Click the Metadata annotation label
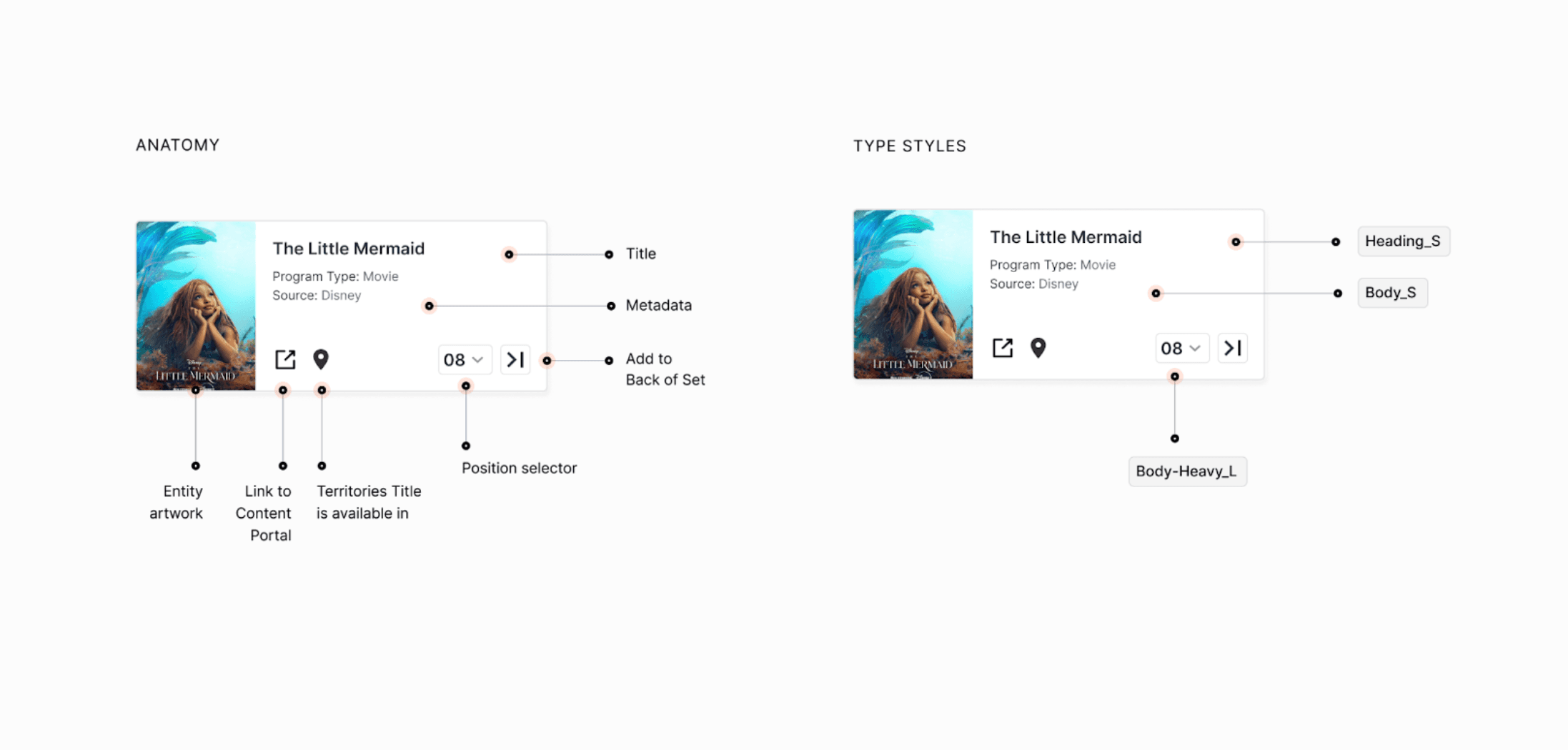1568x750 pixels. pos(658,305)
